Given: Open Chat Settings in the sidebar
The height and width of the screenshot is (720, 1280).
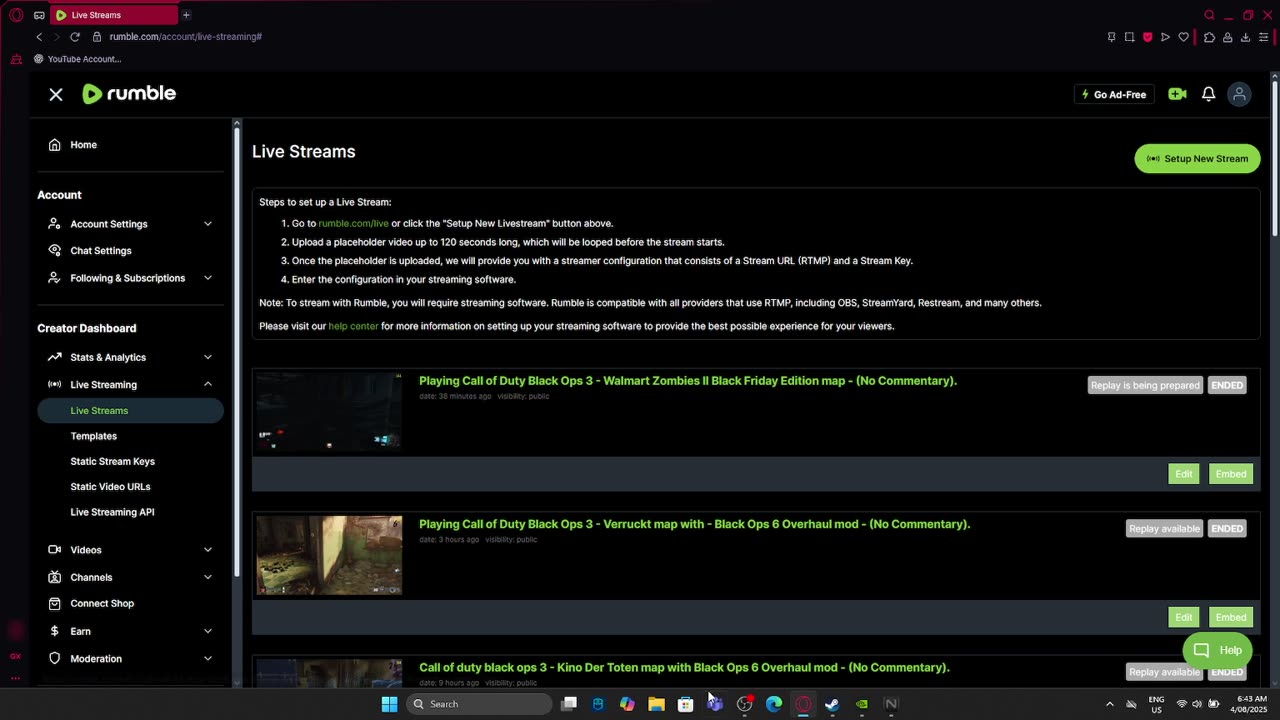Looking at the screenshot, I should point(100,251).
